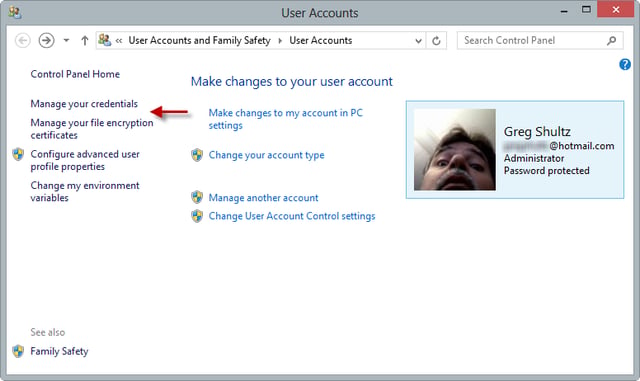
Task: Open 'User Accounts and Family Safety' breadcrumb
Action: [200, 40]
